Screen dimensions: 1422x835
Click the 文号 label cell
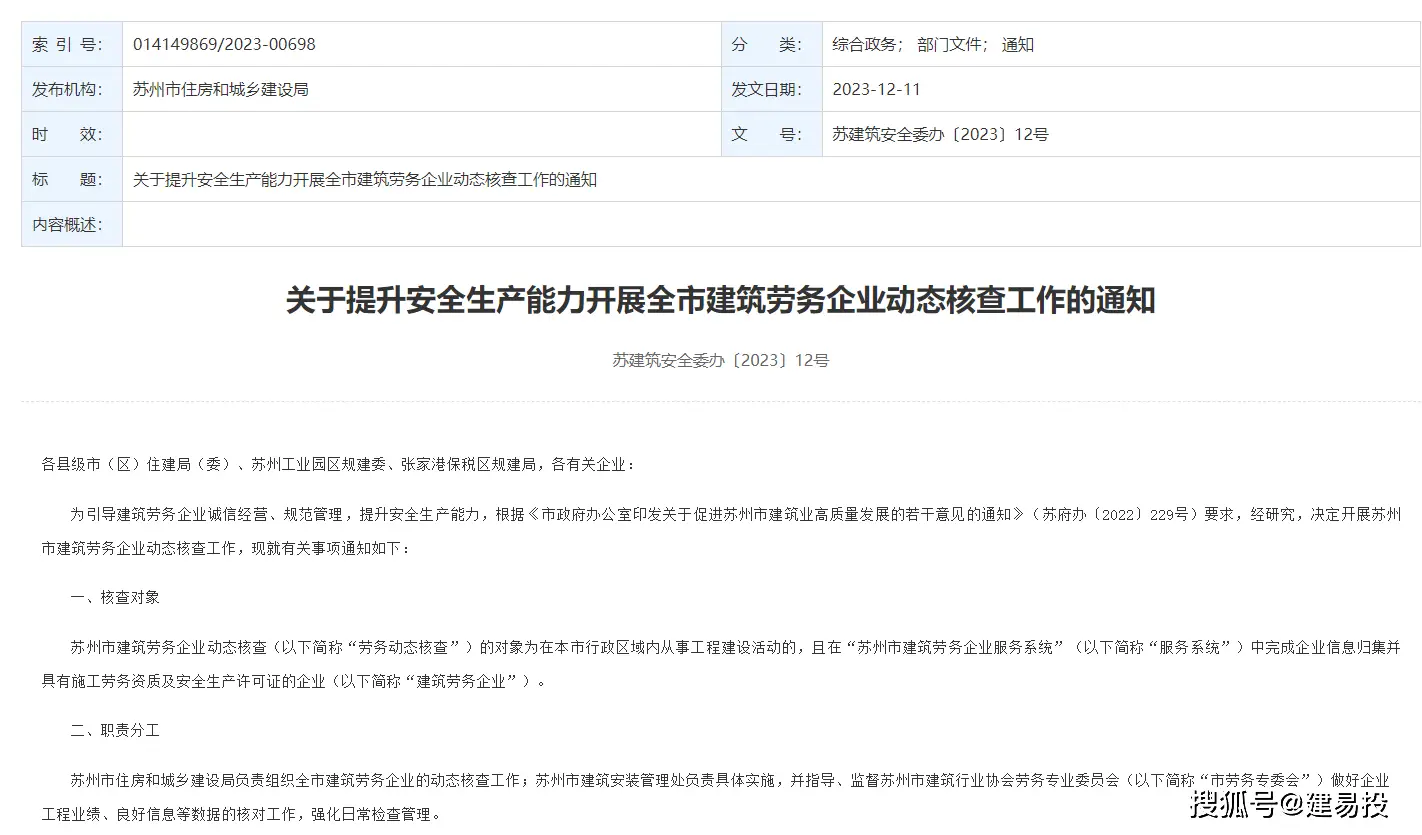point(771,134)
